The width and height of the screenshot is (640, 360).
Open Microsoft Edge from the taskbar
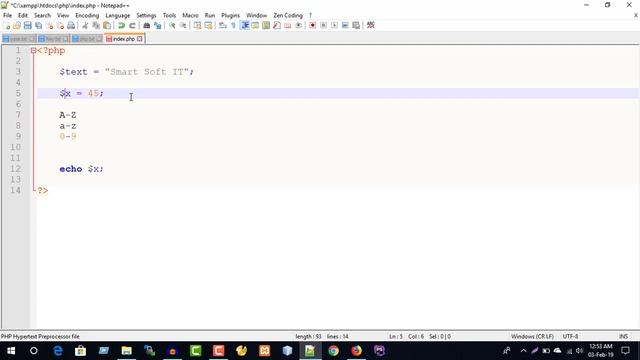pyautogui.click(x=58, y=351)
